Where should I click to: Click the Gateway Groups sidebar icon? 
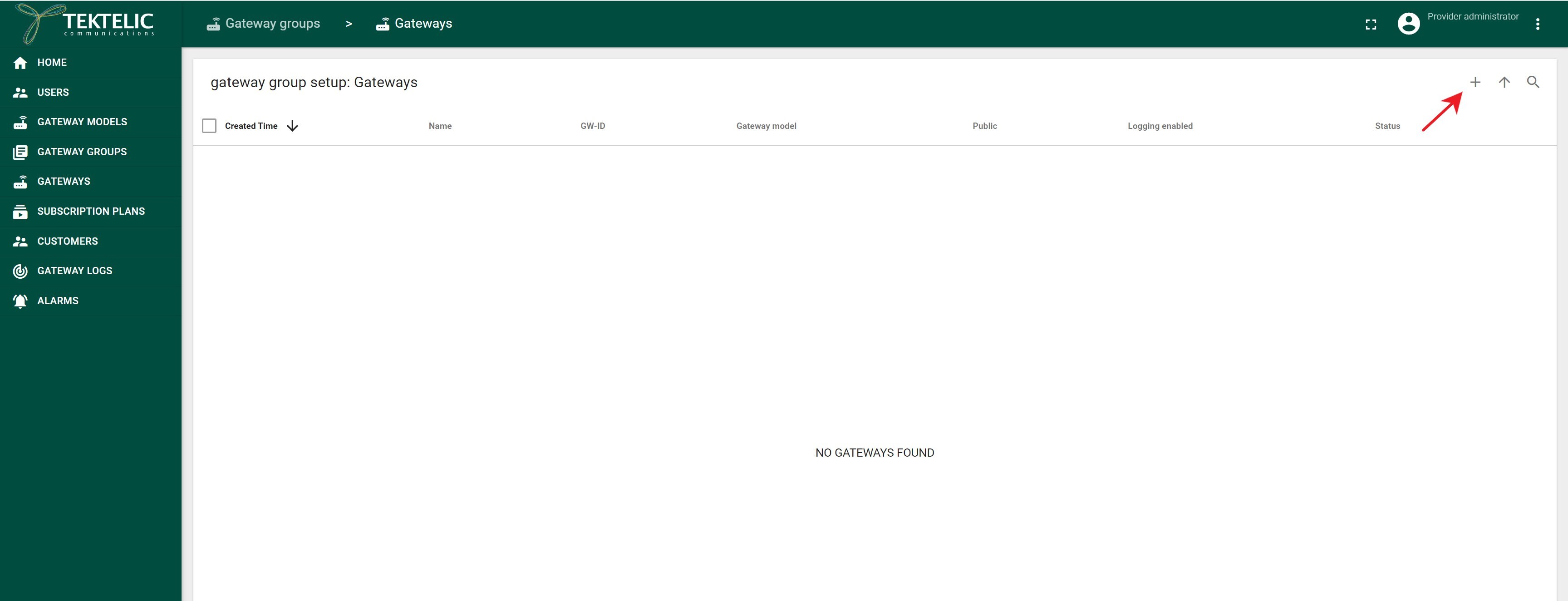(19, 151)
